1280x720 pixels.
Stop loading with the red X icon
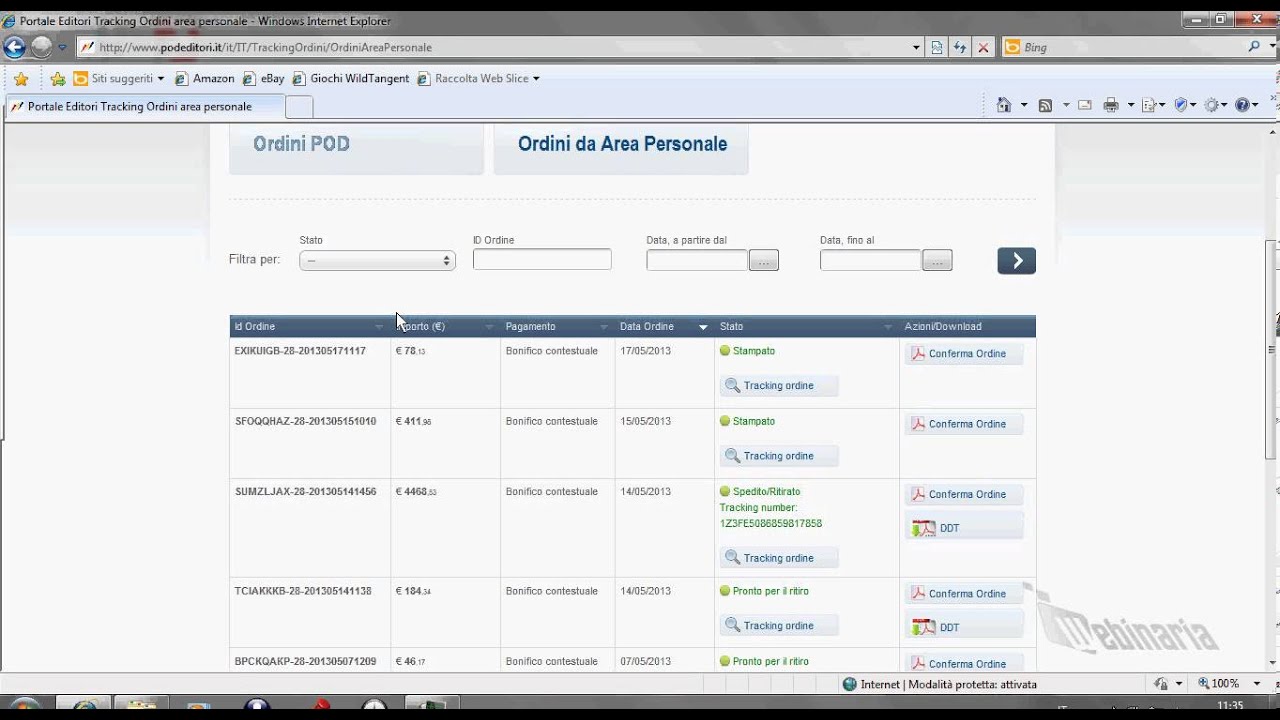click(983, 47)
